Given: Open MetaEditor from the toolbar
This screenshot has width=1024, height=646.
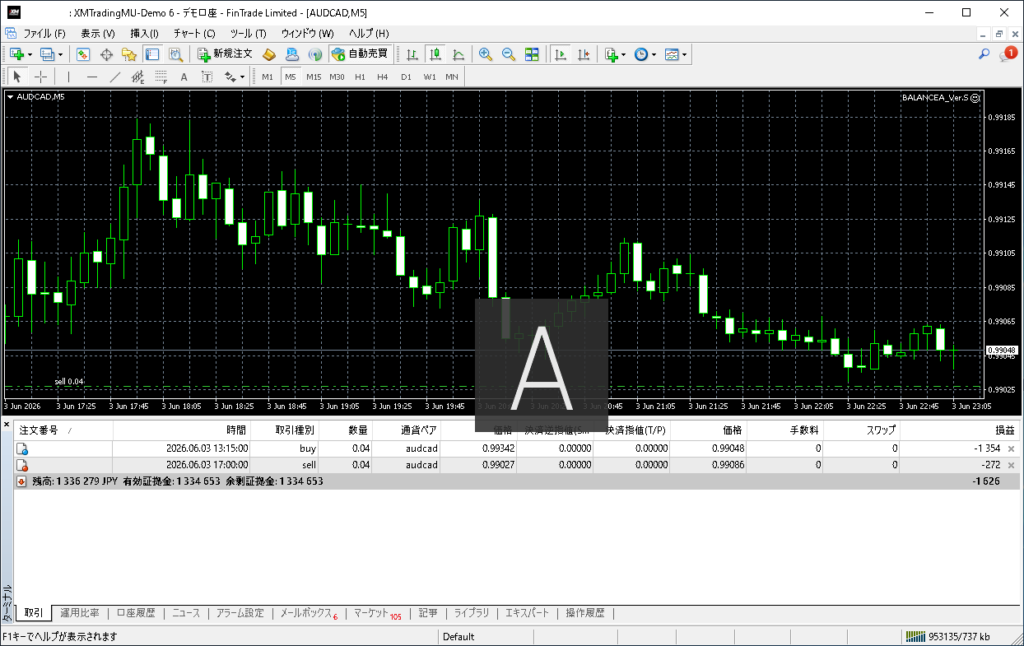Looking at the screenshot, I should [x=268, y=54].
